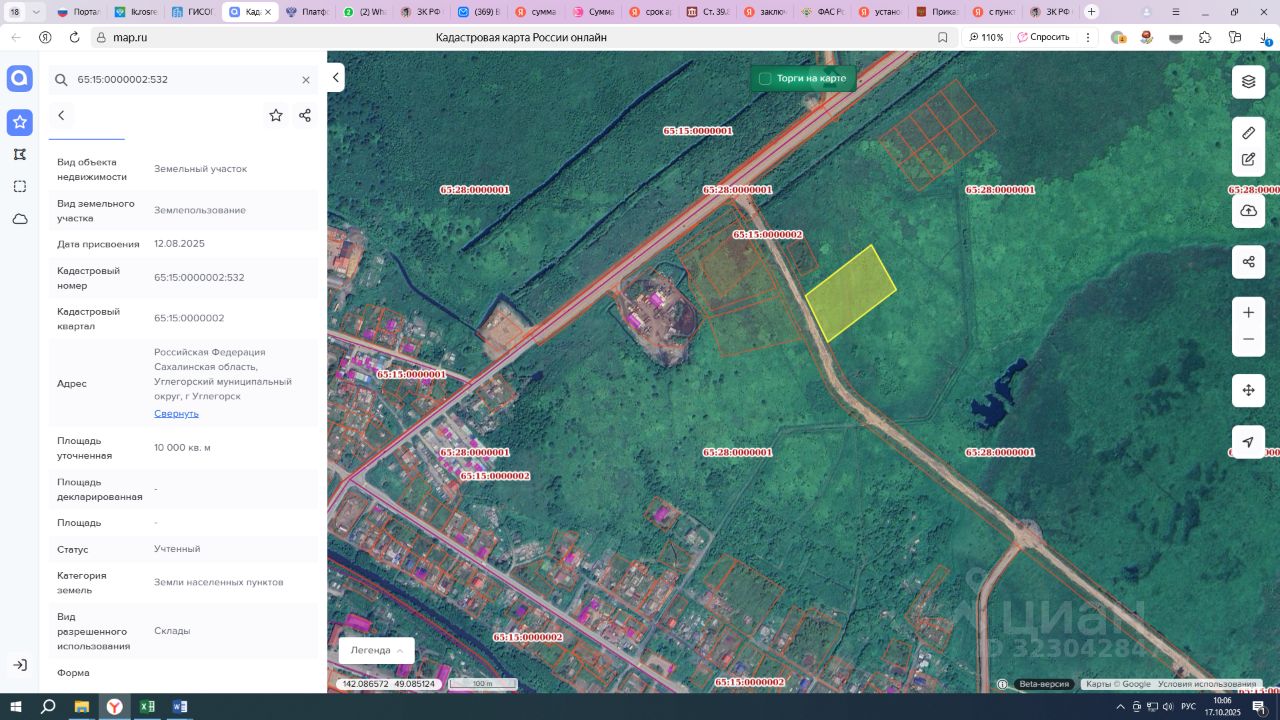This screenshot has width=1280, height=720.
Task: Clear the cadastral number search field
Action: (x=306, y=80)
